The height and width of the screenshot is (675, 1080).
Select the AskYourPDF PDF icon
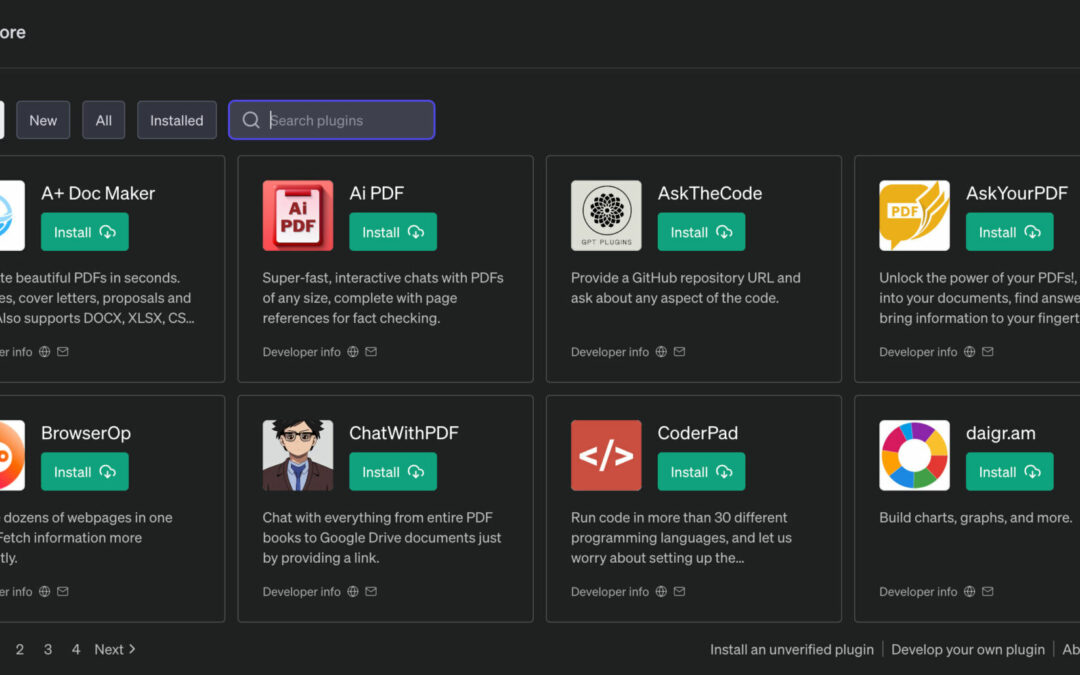coord(913,215)
